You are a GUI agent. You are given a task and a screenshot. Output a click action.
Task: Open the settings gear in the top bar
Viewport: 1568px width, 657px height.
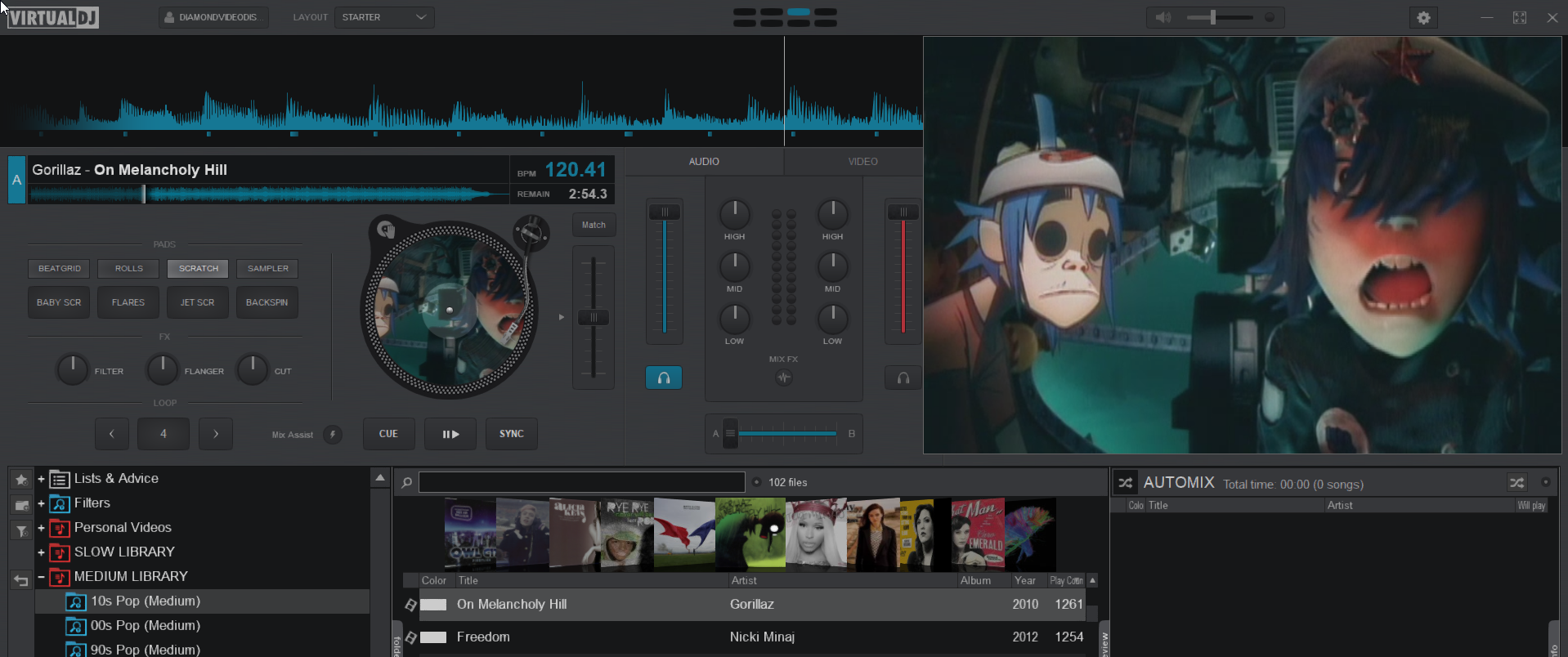point(1423,18)
